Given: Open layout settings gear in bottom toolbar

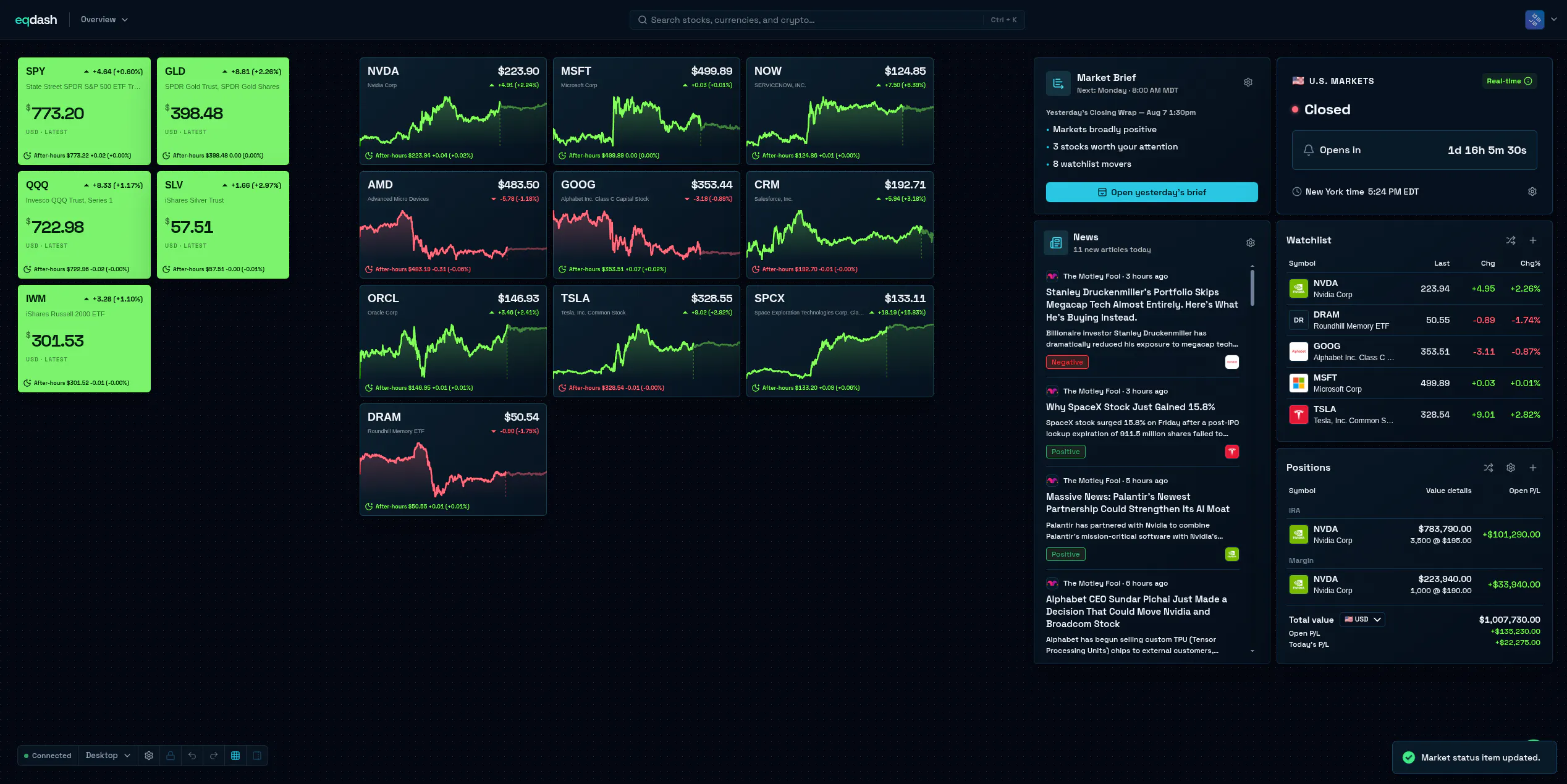Looking at the screenshot, I should pos(149,756).
